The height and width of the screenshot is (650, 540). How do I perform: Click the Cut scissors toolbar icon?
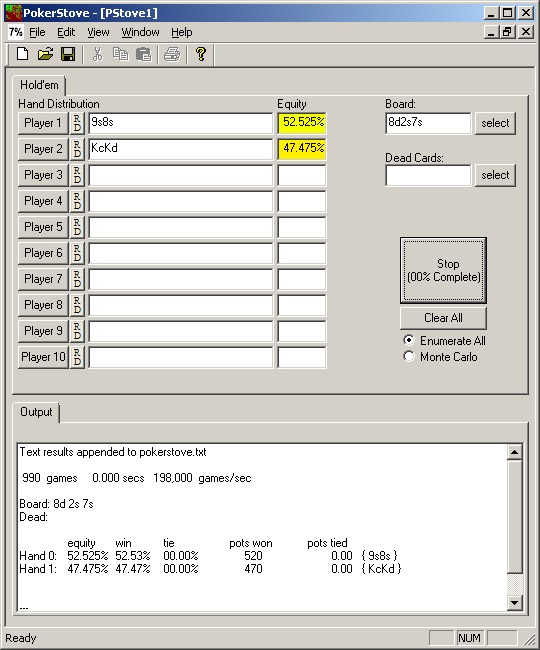coord(97,54)
